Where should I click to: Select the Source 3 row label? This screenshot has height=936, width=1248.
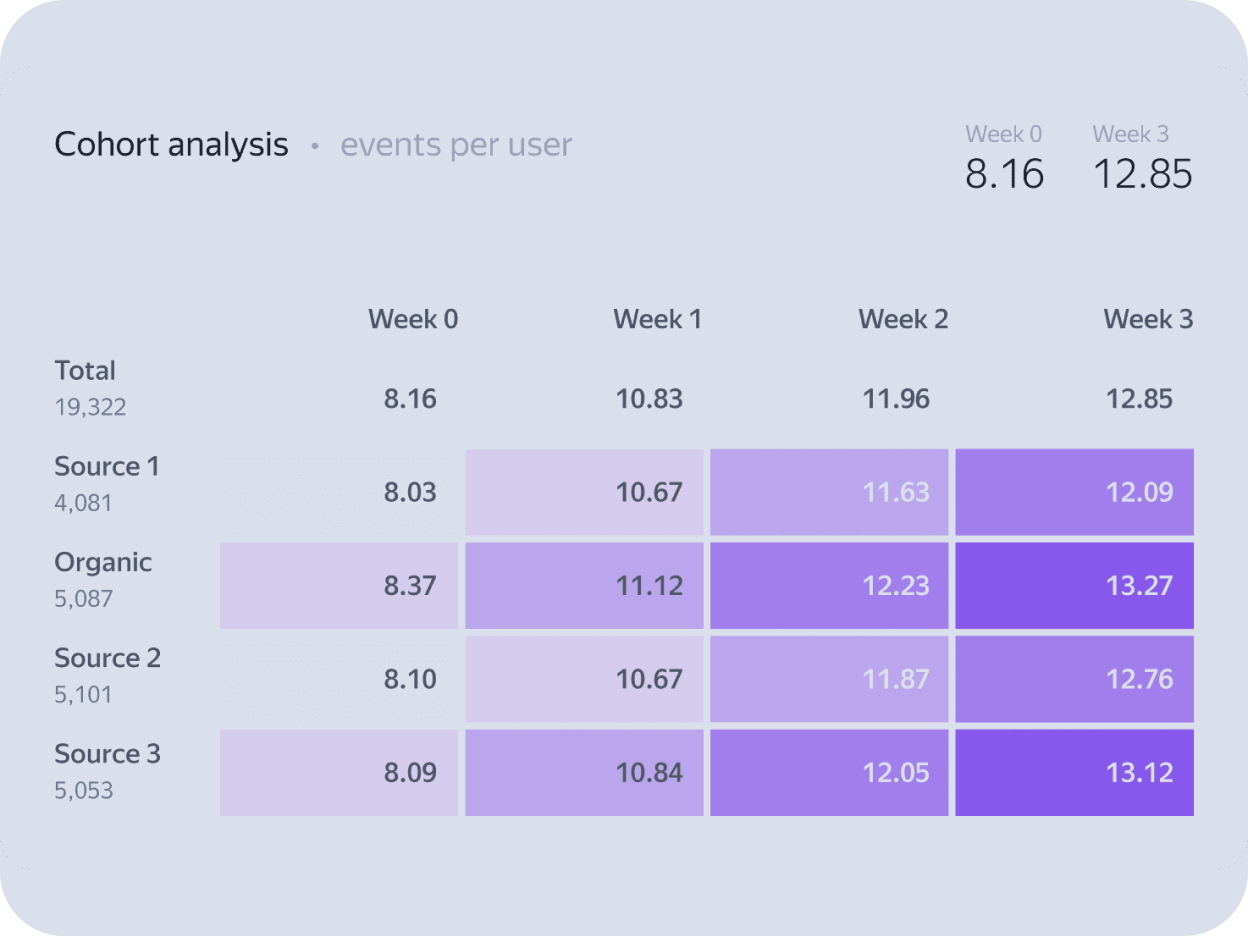tap(107, 754)
